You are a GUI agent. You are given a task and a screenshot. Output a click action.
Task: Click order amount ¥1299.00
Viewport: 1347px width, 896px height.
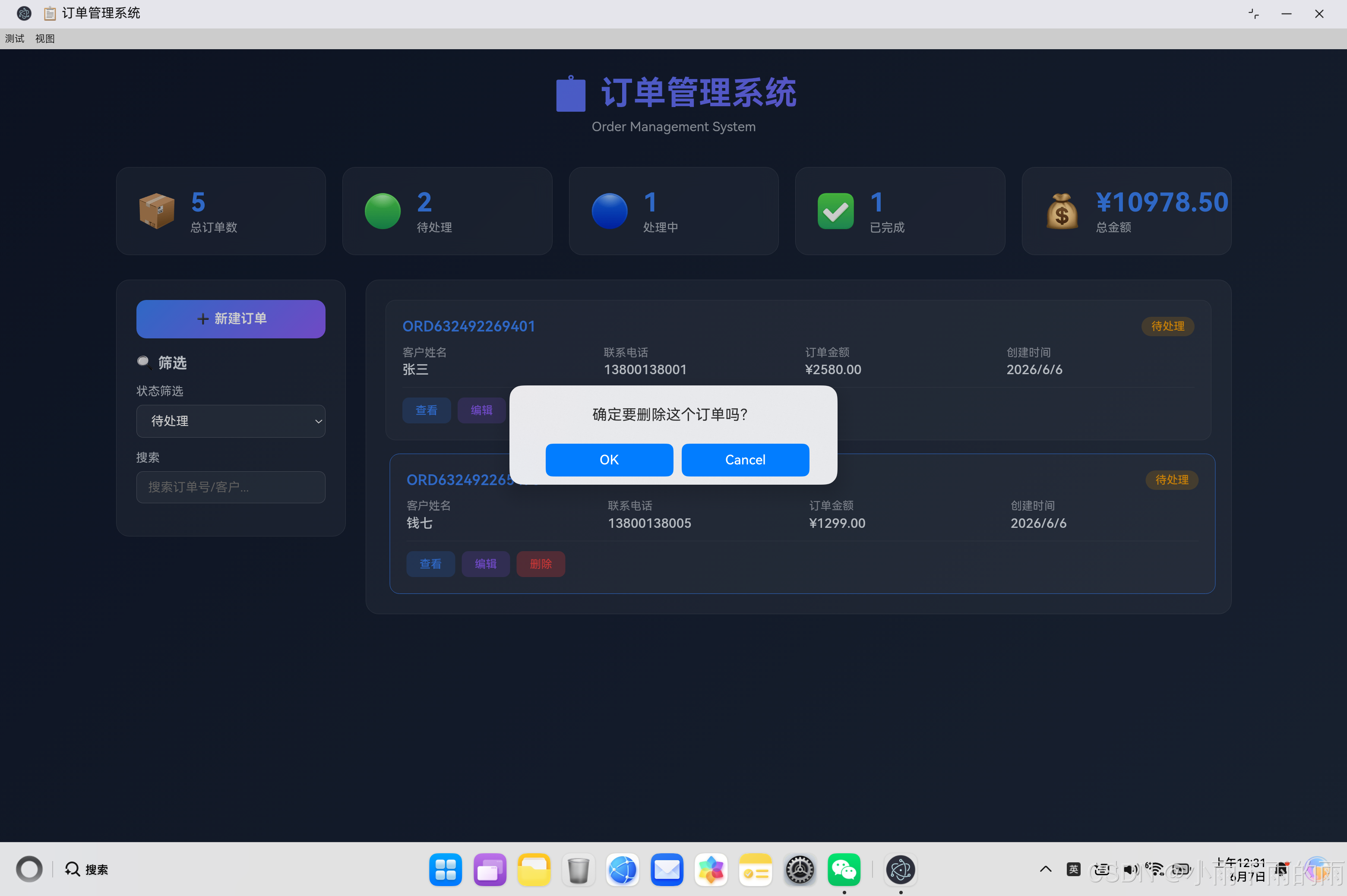coord(837,523)
